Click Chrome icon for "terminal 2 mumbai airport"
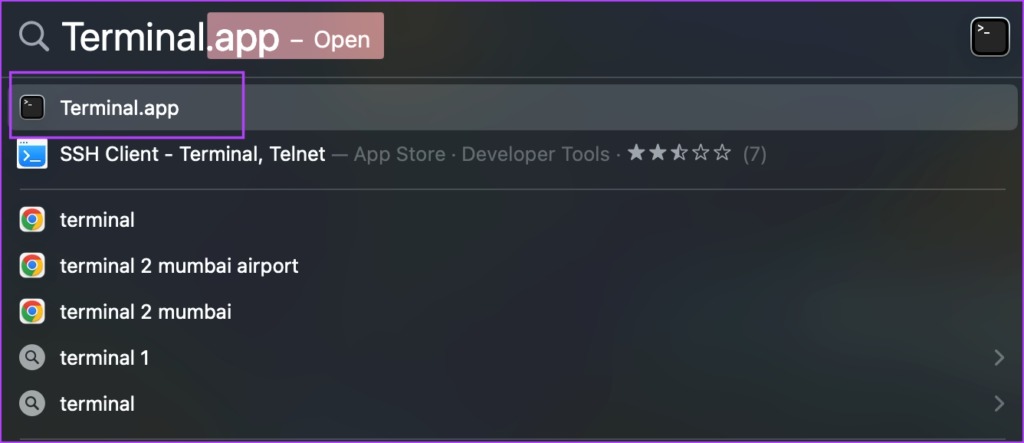The image size is (1024, 443). coord(32,266)
